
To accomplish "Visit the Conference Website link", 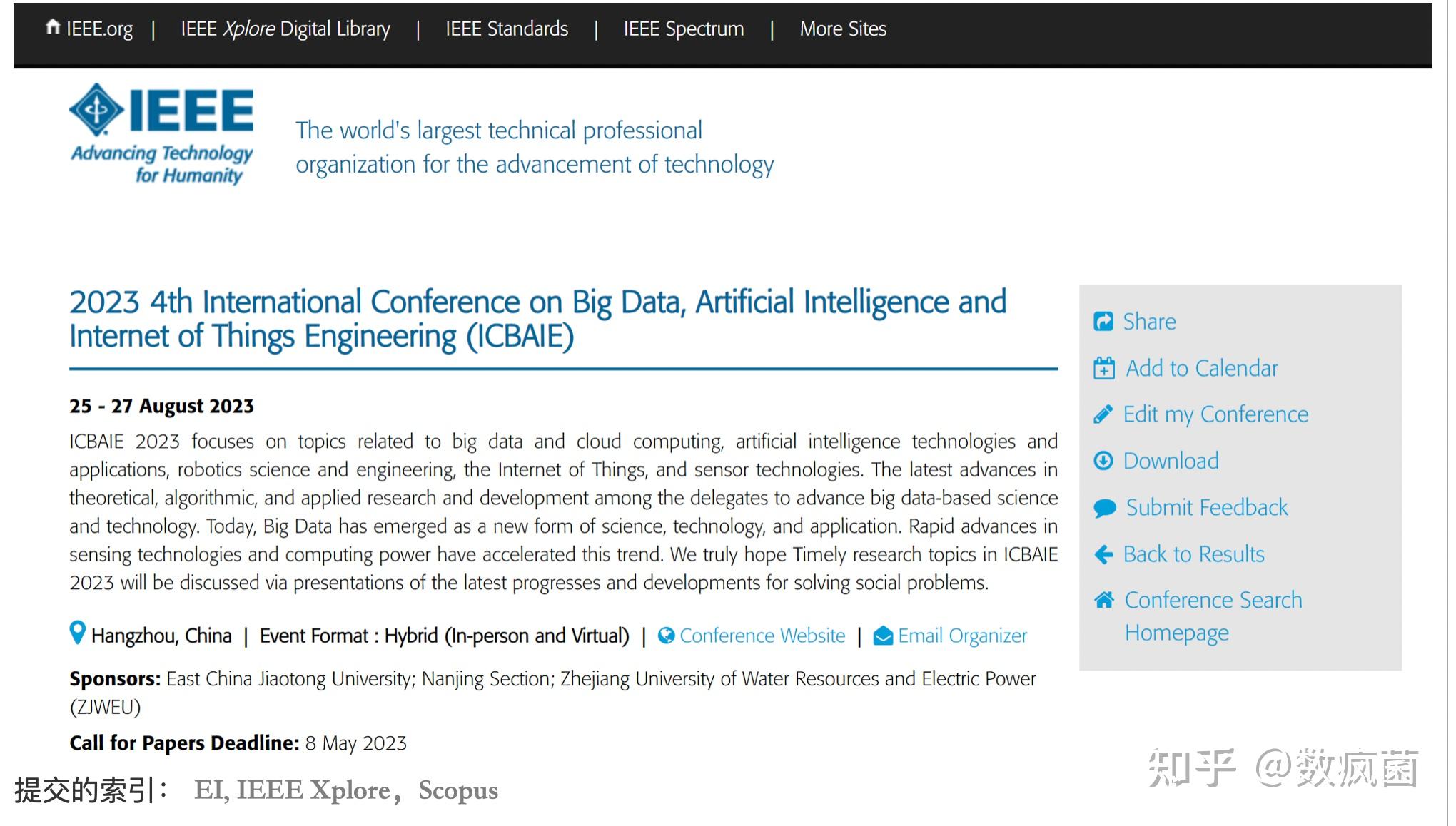I will click(762, 636).
